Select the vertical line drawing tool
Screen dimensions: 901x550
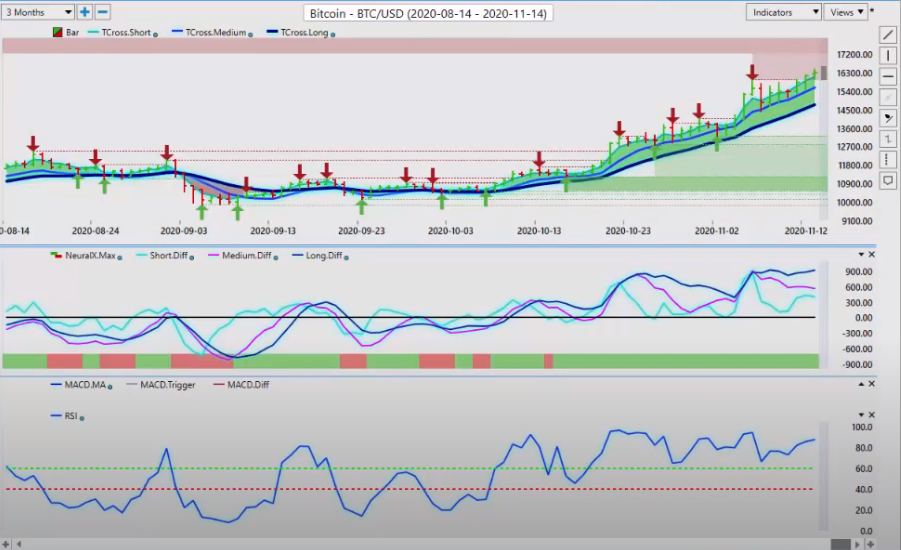[x=888, y=56]
